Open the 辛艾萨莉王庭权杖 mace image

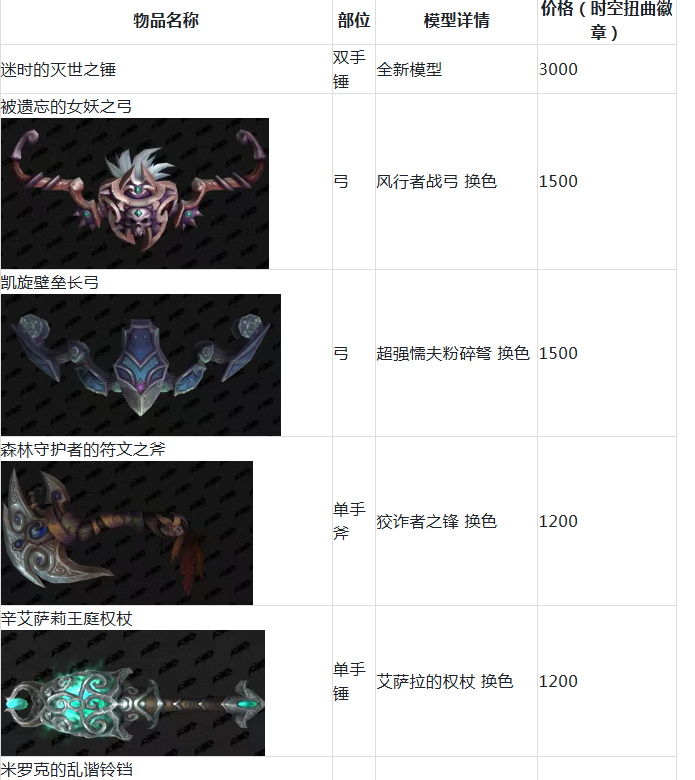[x=133, y=693]
